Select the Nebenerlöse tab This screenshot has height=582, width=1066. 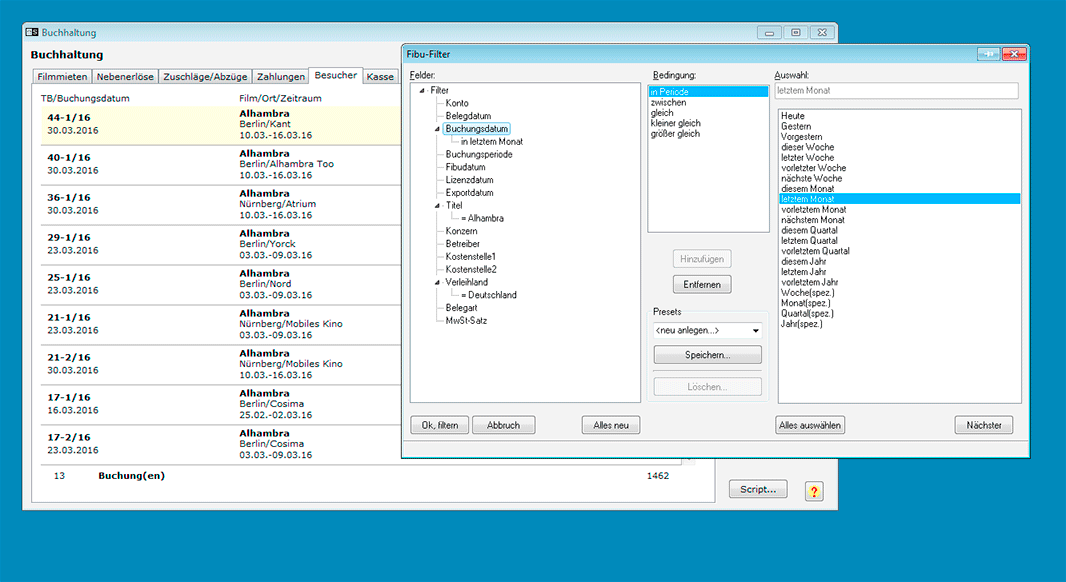pos(126,77)
